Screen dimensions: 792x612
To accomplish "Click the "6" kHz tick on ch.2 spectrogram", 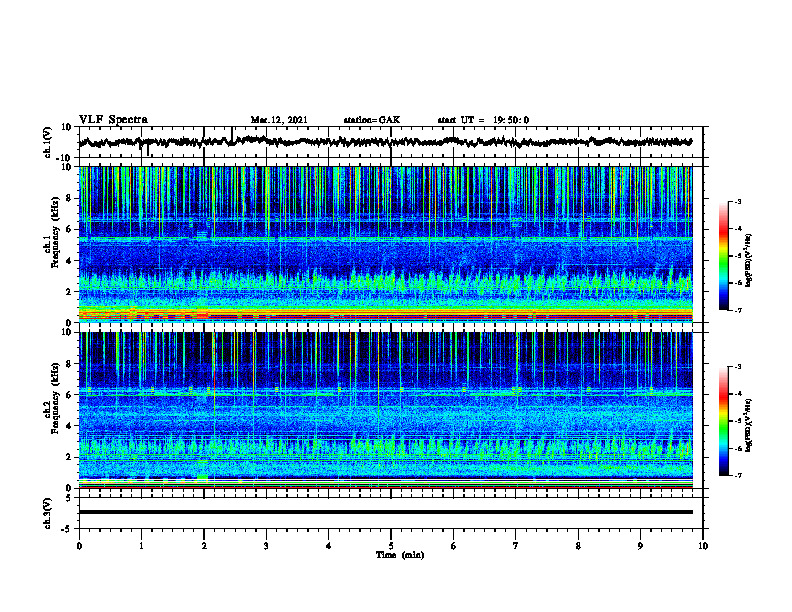I will pos(70,395).
